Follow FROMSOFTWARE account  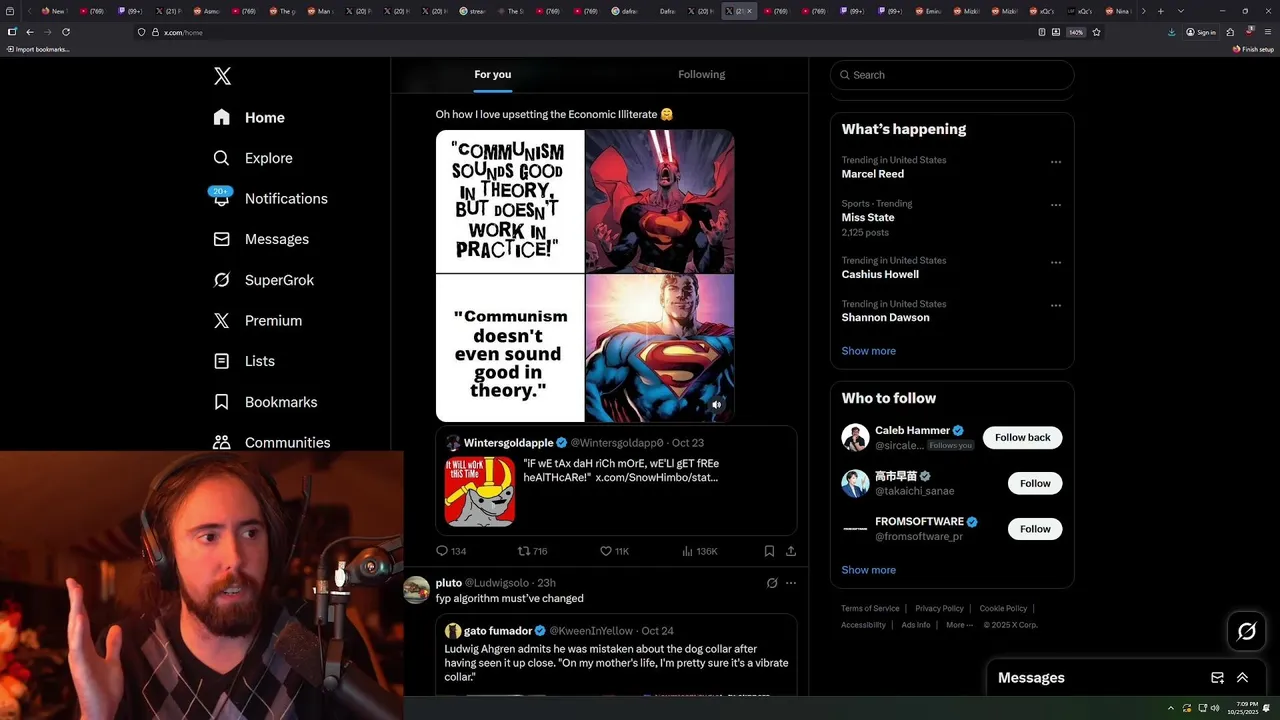coord(1035,529)
